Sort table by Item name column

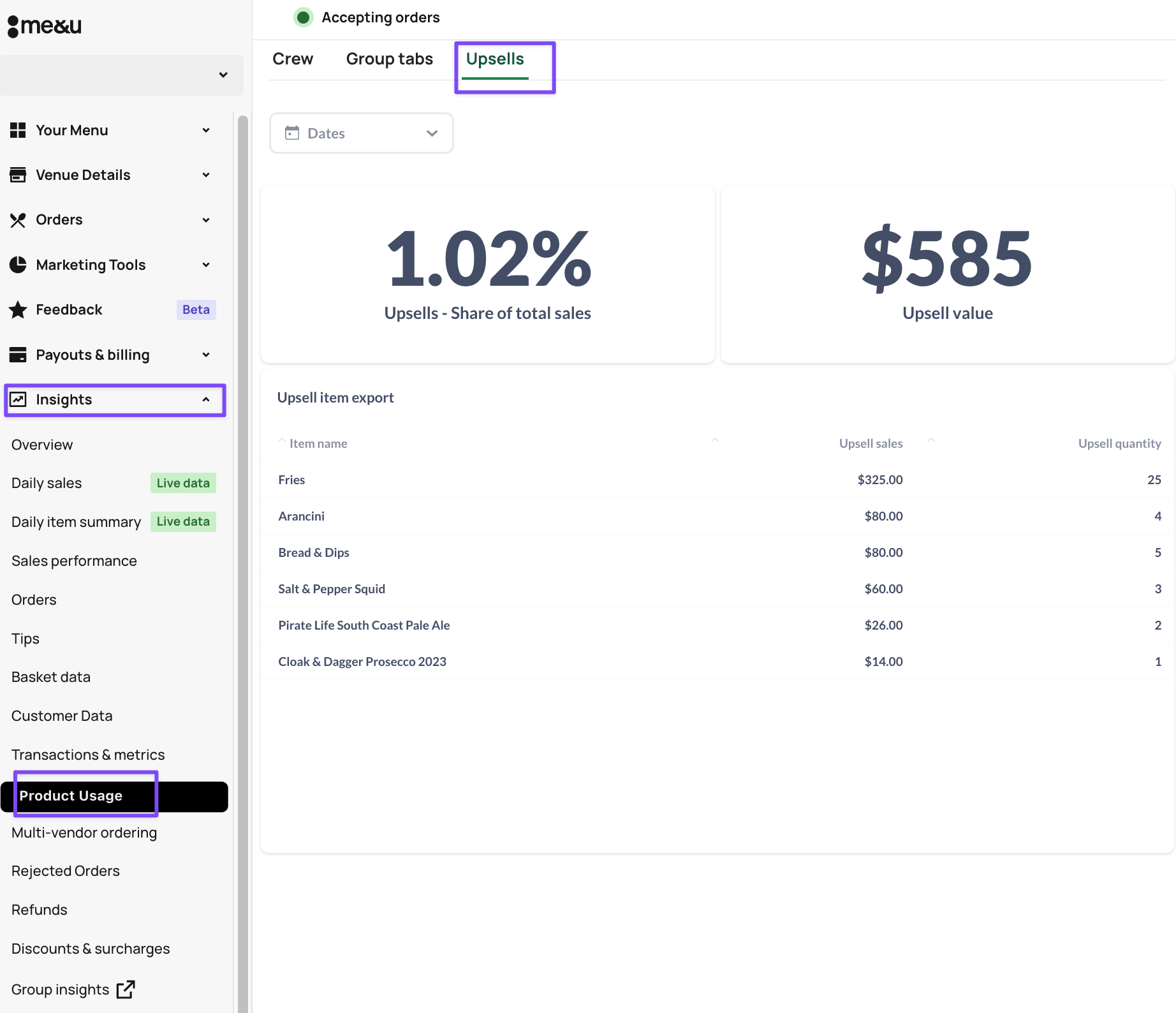[x=318, y=443]
